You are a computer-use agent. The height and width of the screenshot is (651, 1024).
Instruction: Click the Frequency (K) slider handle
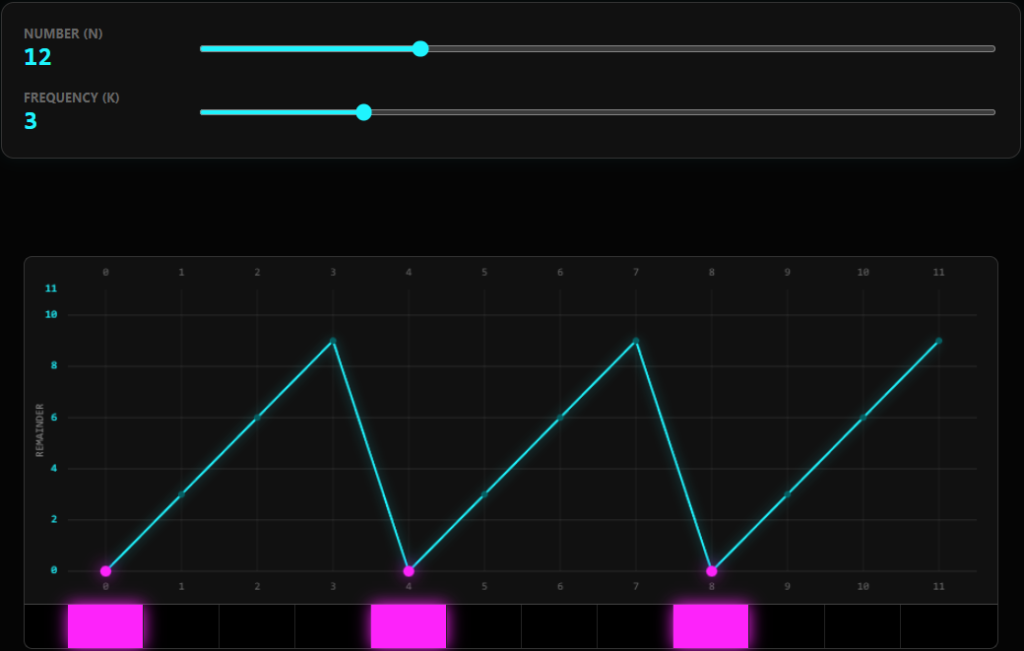point(364,112)
